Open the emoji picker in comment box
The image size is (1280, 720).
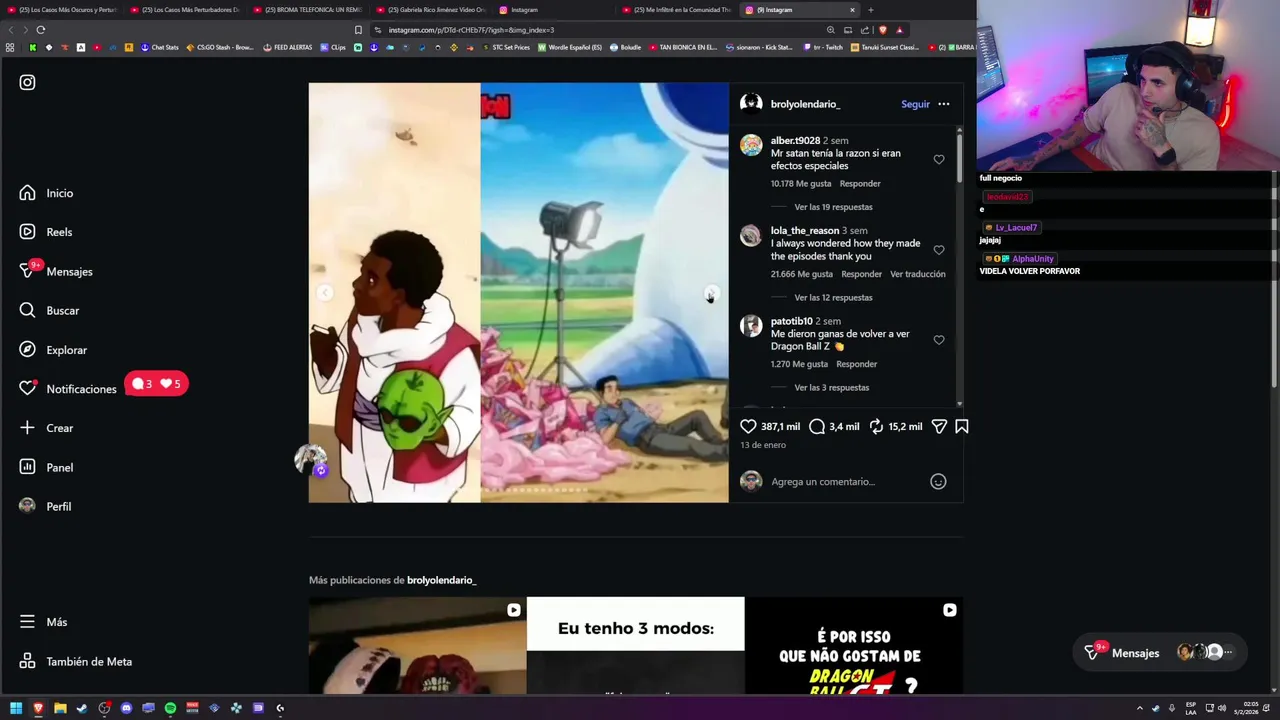tap(938, 481)
